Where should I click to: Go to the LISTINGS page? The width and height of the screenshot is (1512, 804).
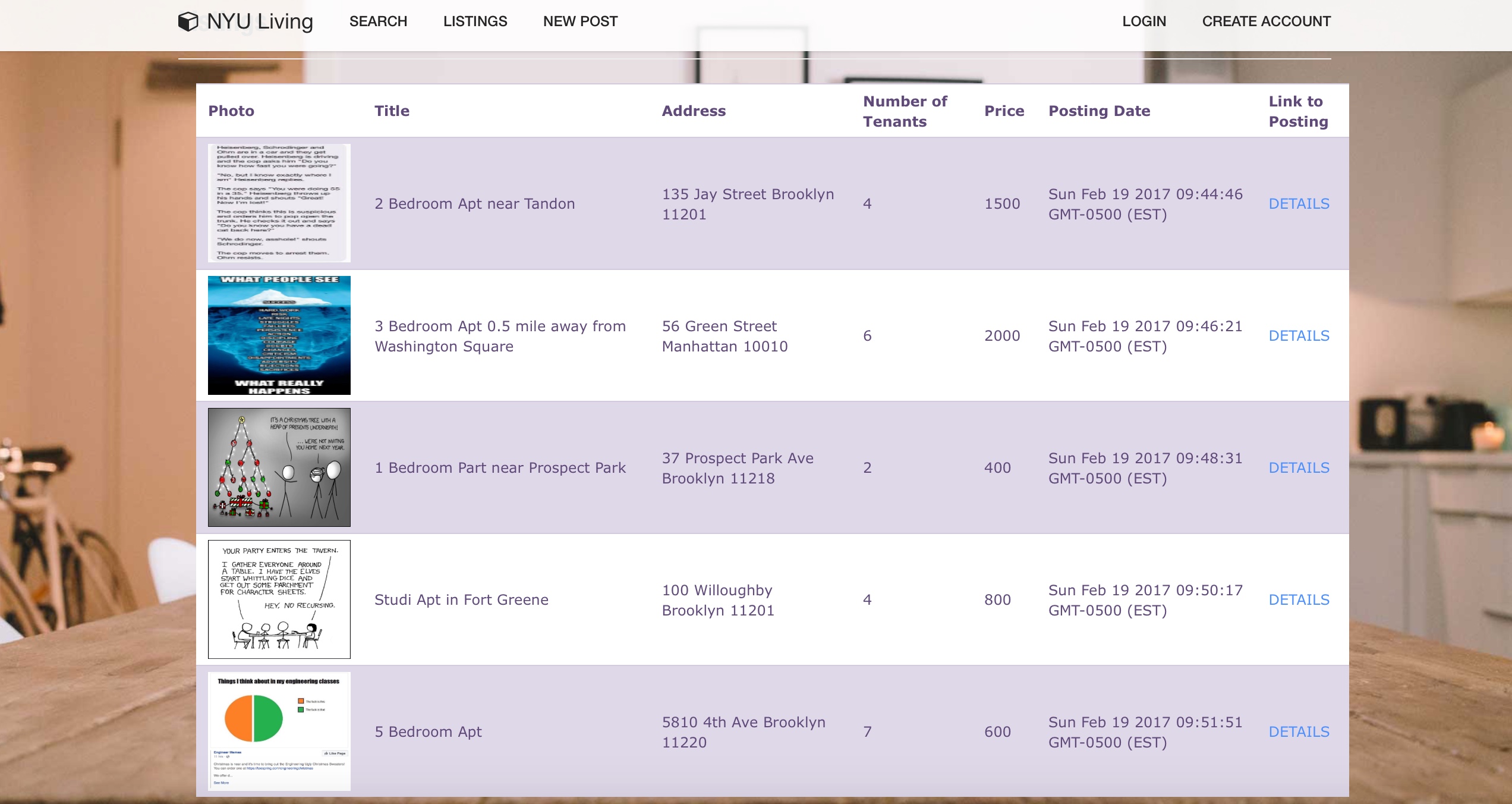pos(475,21)
